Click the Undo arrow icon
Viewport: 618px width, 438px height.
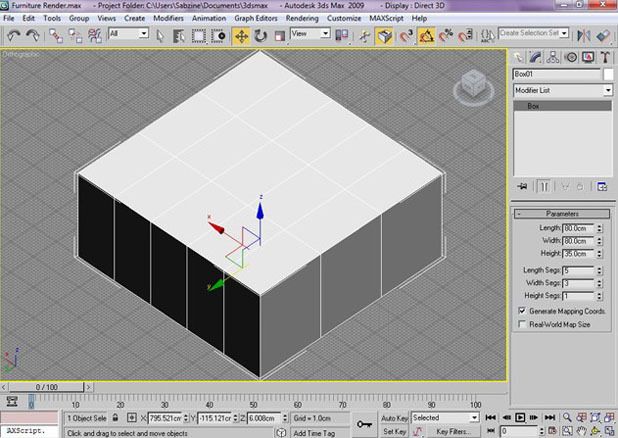click(13, 36)
